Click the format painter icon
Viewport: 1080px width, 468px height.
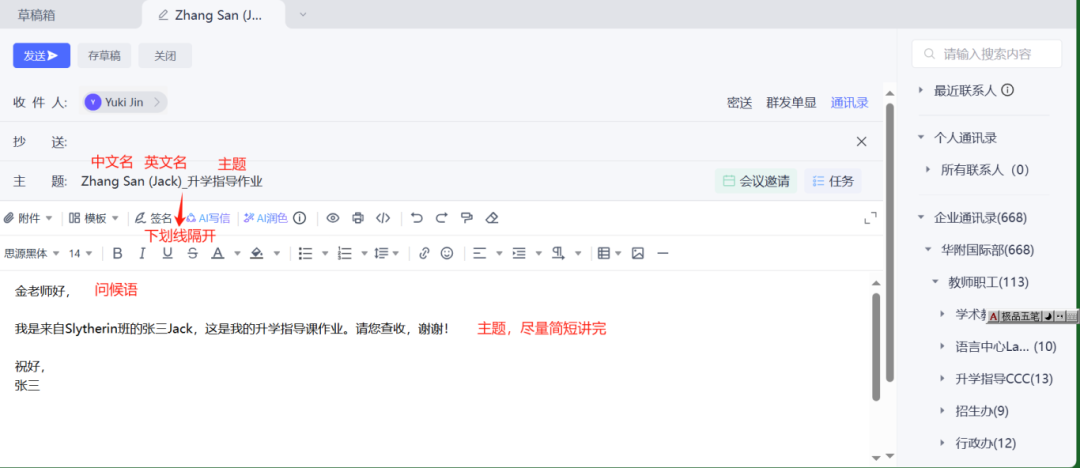(x=467, y=218)
